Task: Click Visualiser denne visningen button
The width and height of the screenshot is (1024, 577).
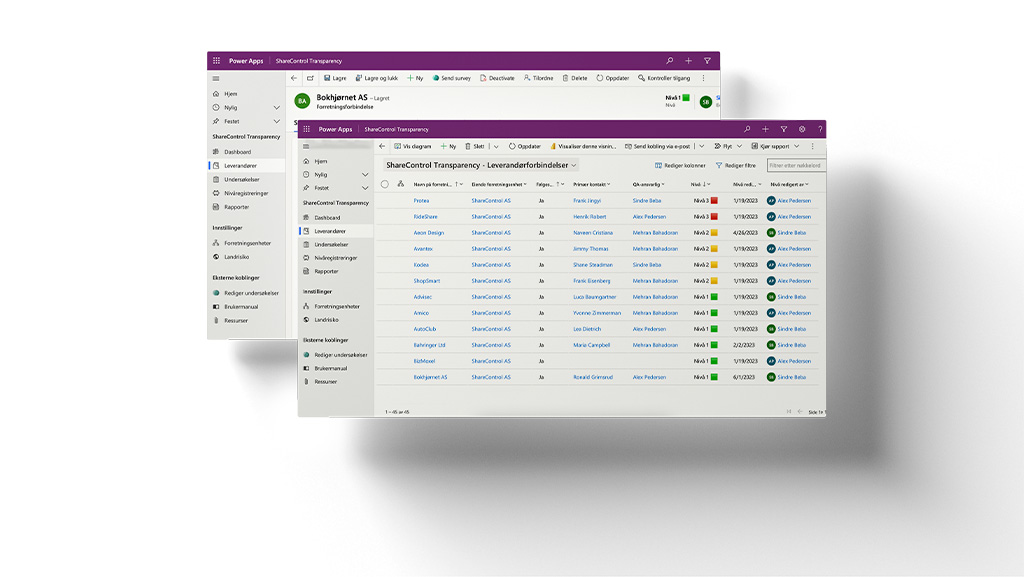Action: coord(583,146)
